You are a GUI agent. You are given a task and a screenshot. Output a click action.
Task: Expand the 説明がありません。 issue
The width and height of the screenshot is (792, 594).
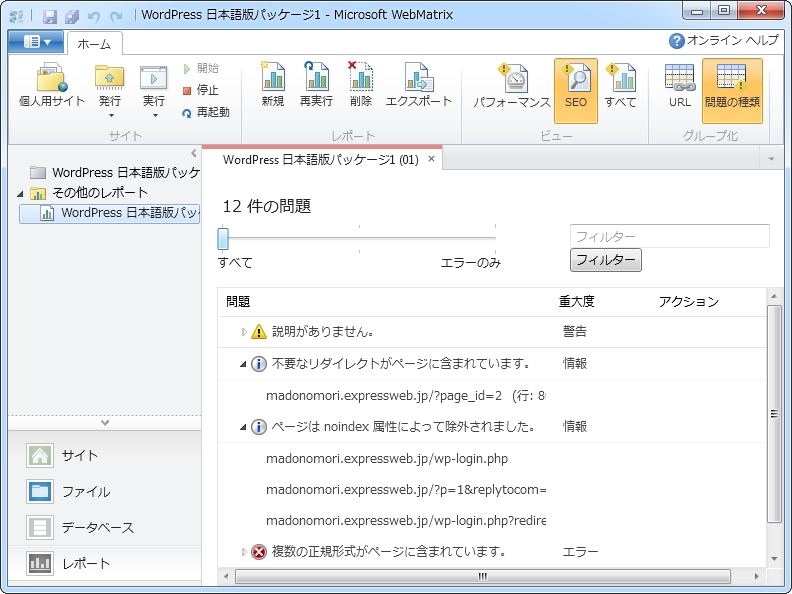pos(244,332)
